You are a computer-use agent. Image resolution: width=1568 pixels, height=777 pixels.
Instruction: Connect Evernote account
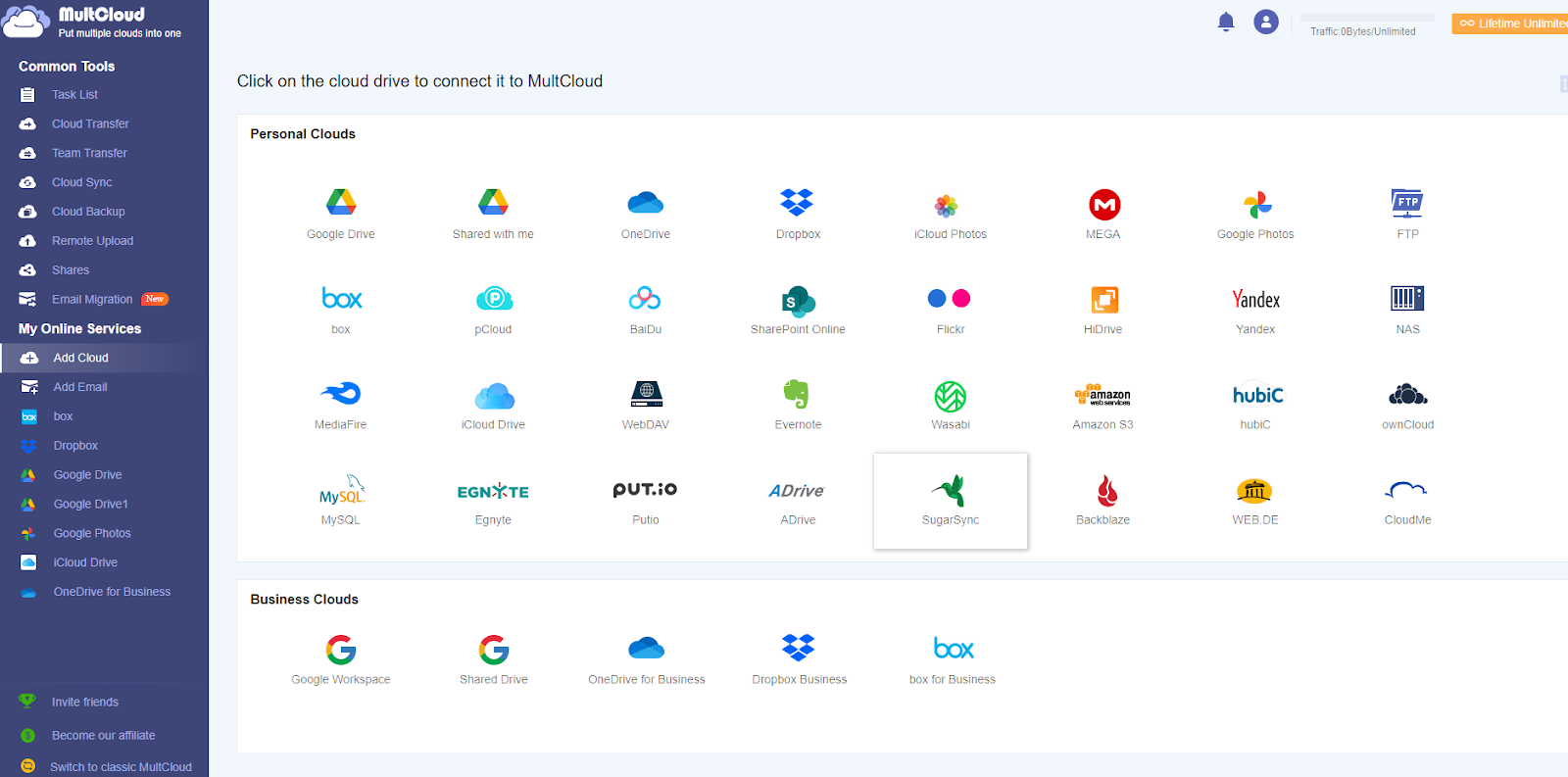coord(797,394)
